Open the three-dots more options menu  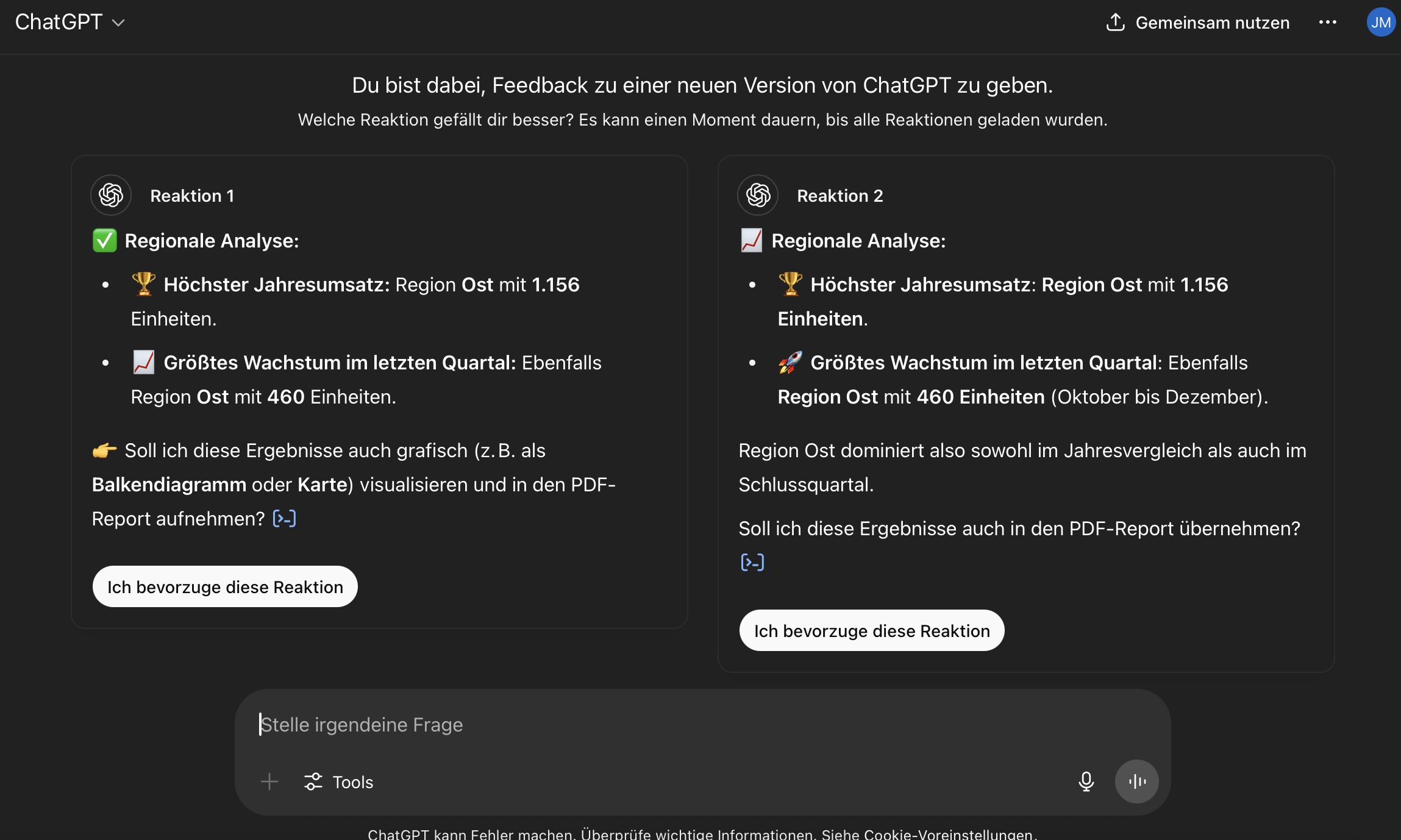point(1327,23)
